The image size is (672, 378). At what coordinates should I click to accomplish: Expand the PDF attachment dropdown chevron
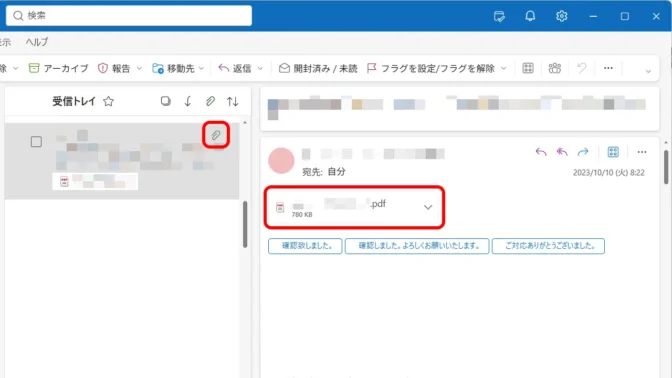coord(428,207)
